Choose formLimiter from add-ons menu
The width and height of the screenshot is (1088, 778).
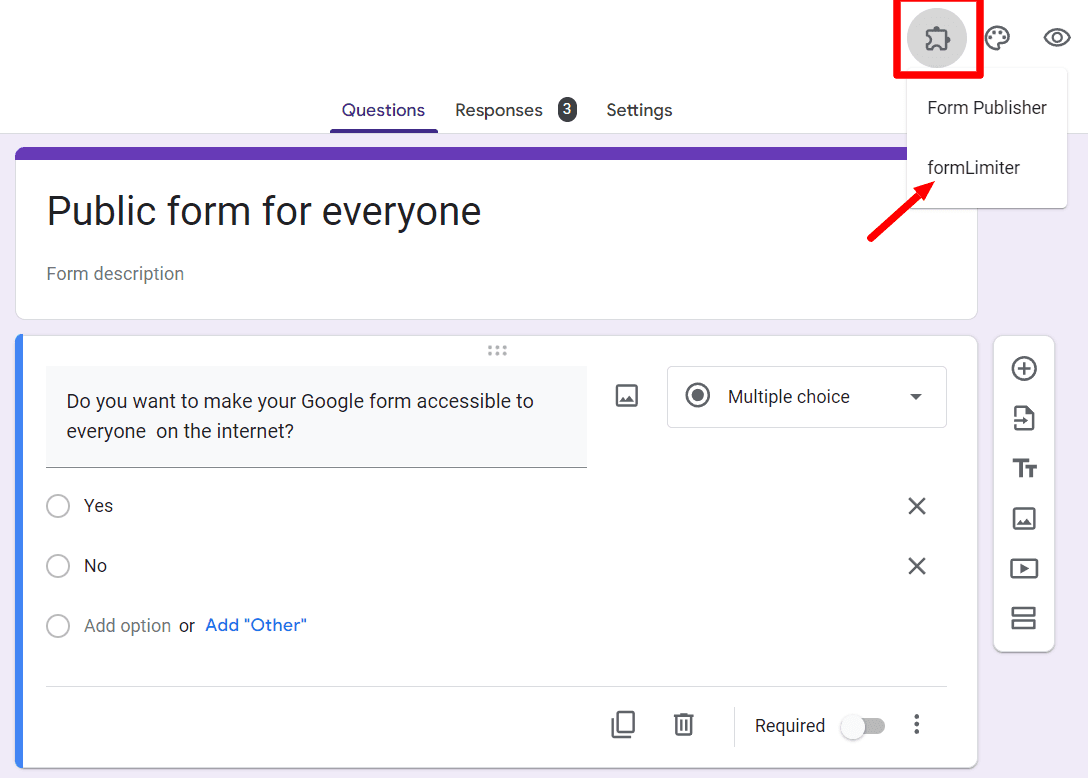click(x=974, y=168)
